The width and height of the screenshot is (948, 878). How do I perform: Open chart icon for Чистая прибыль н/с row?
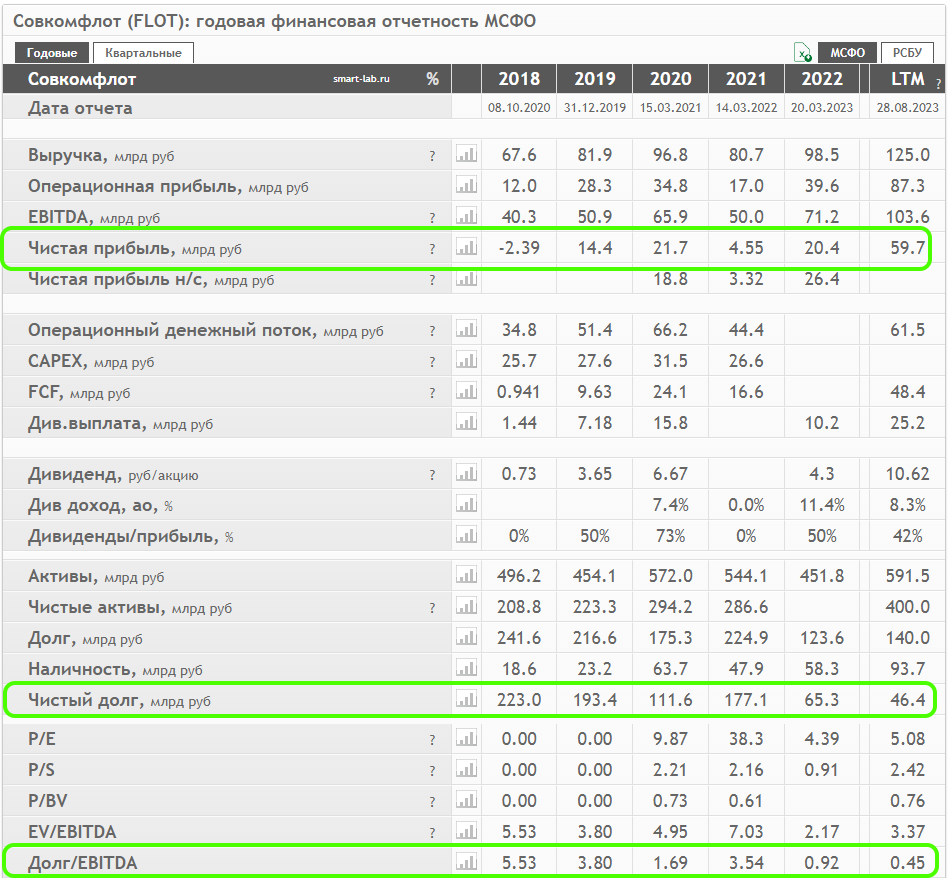tap(466, 278)
